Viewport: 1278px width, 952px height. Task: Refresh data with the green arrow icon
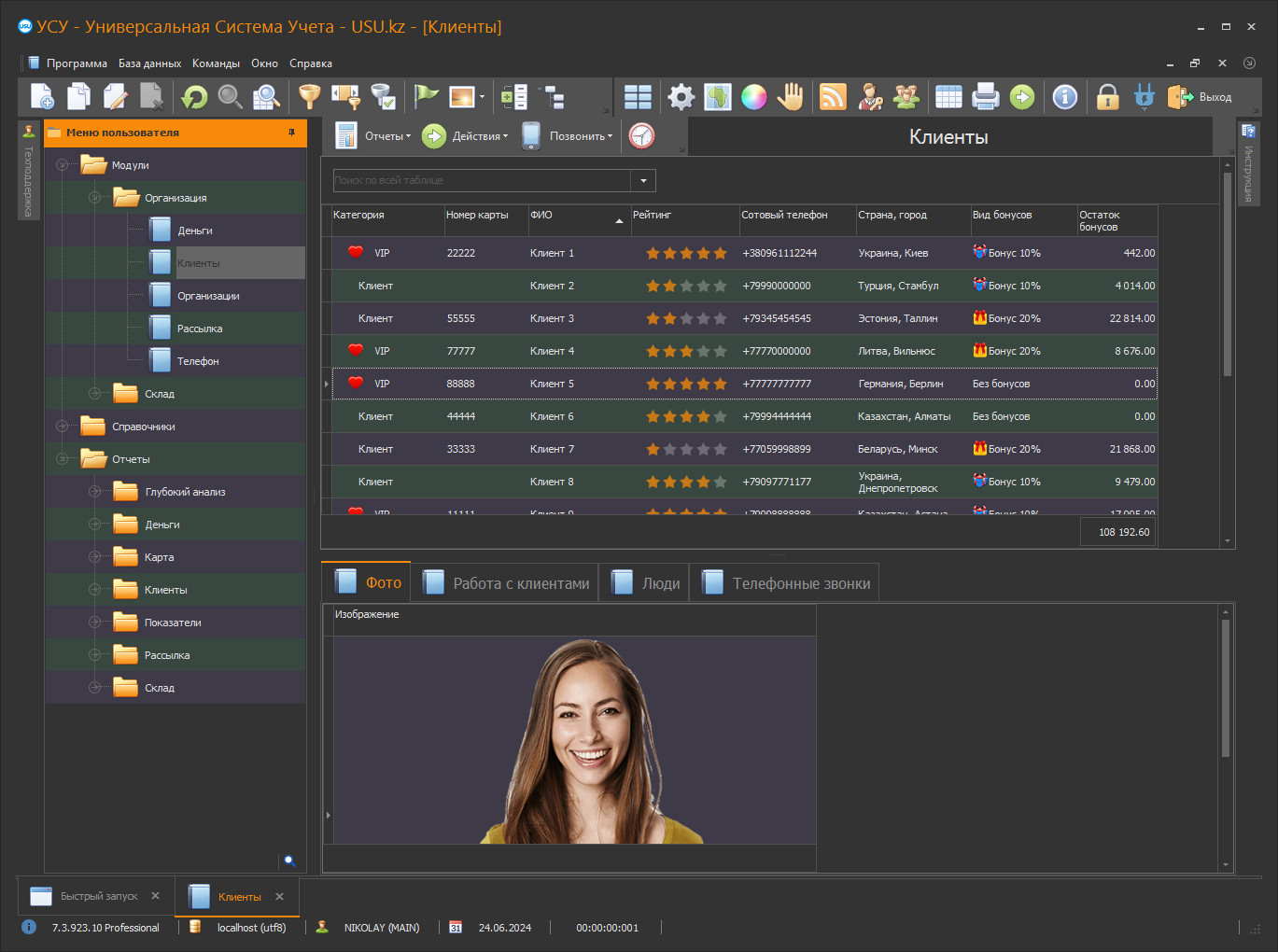click(194, 97)
